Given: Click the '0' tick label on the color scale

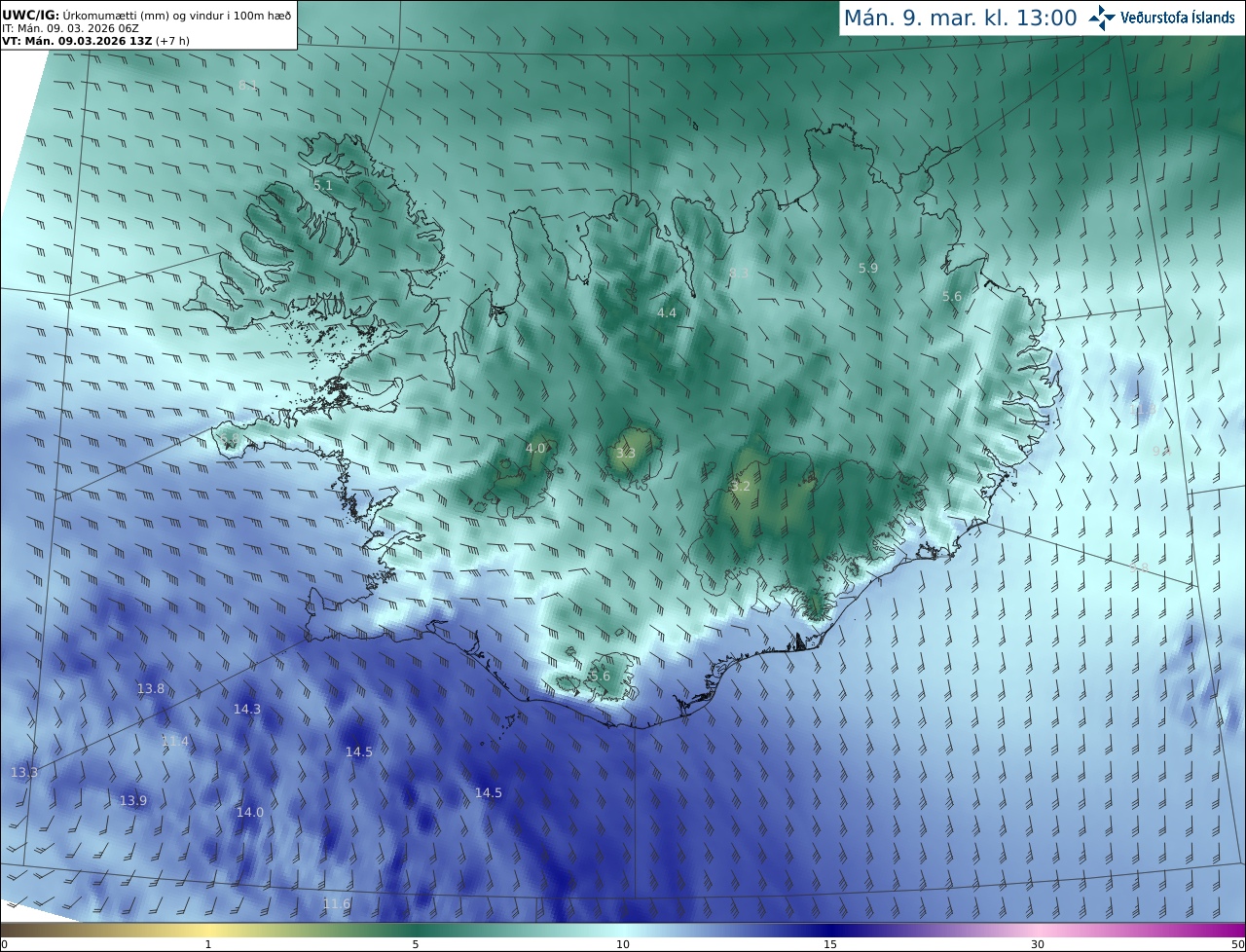Looking at the screenshot, I should (x=4, y=944).
